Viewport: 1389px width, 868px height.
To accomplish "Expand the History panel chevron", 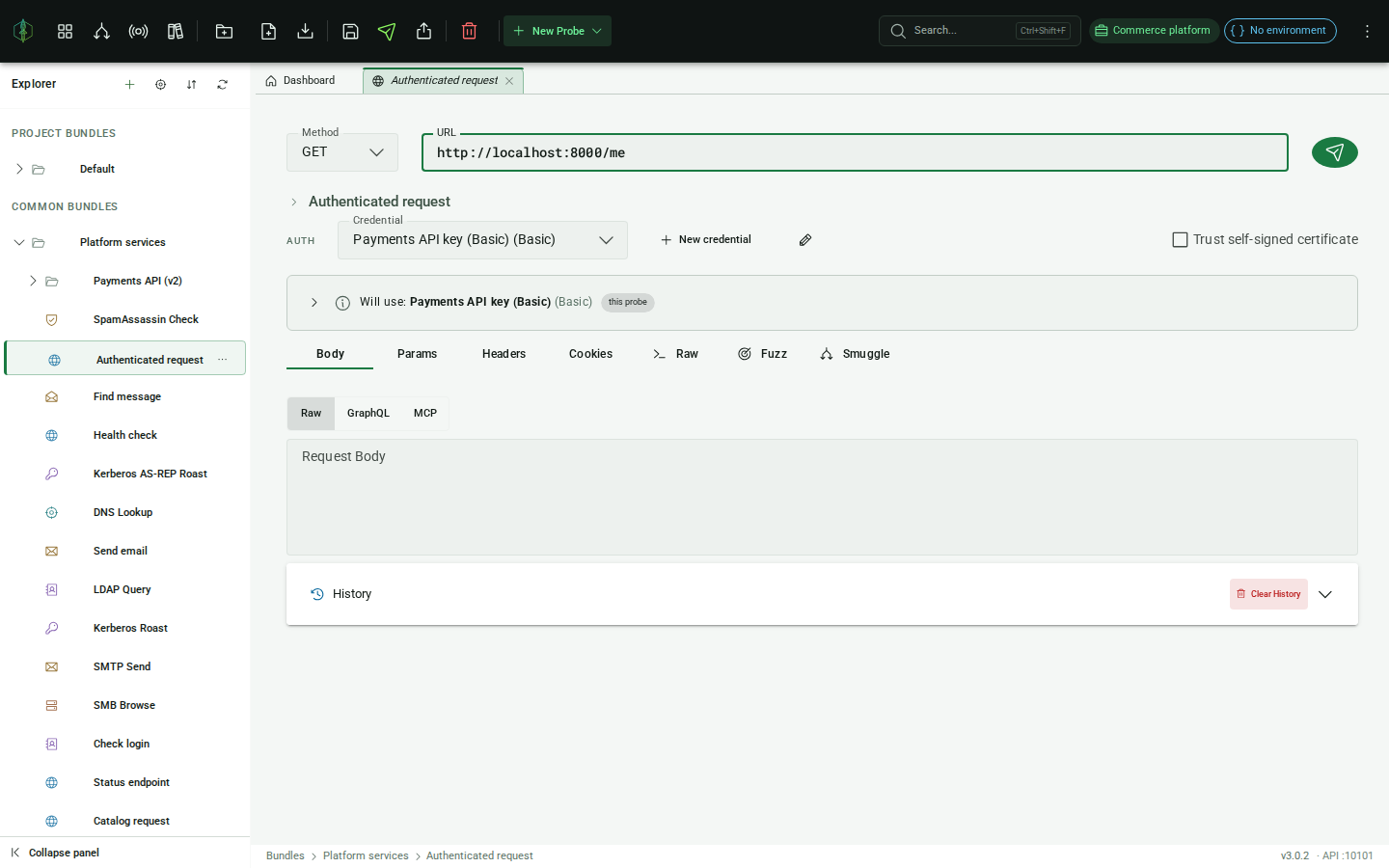I will click(x=1325, y=594).
